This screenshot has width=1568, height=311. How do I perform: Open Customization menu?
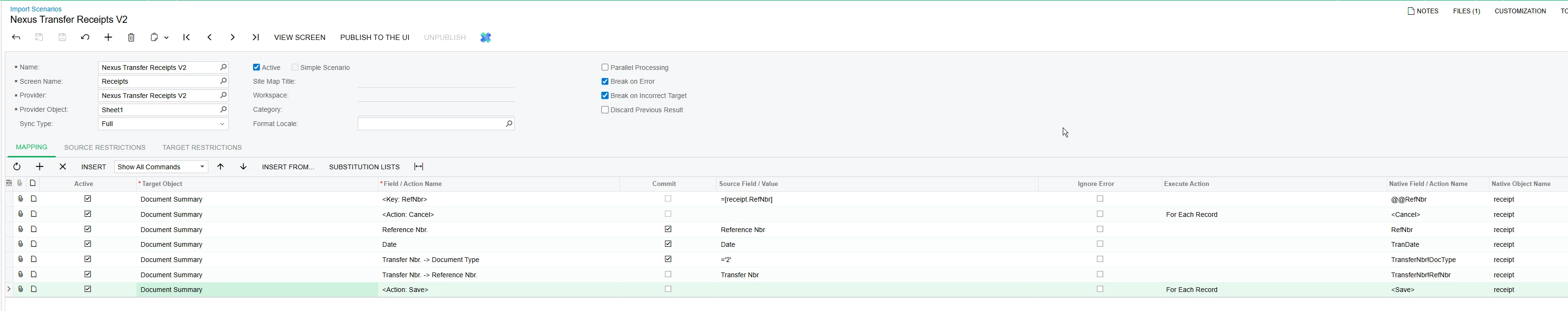pyautogui.click(x=1520, y=11)
